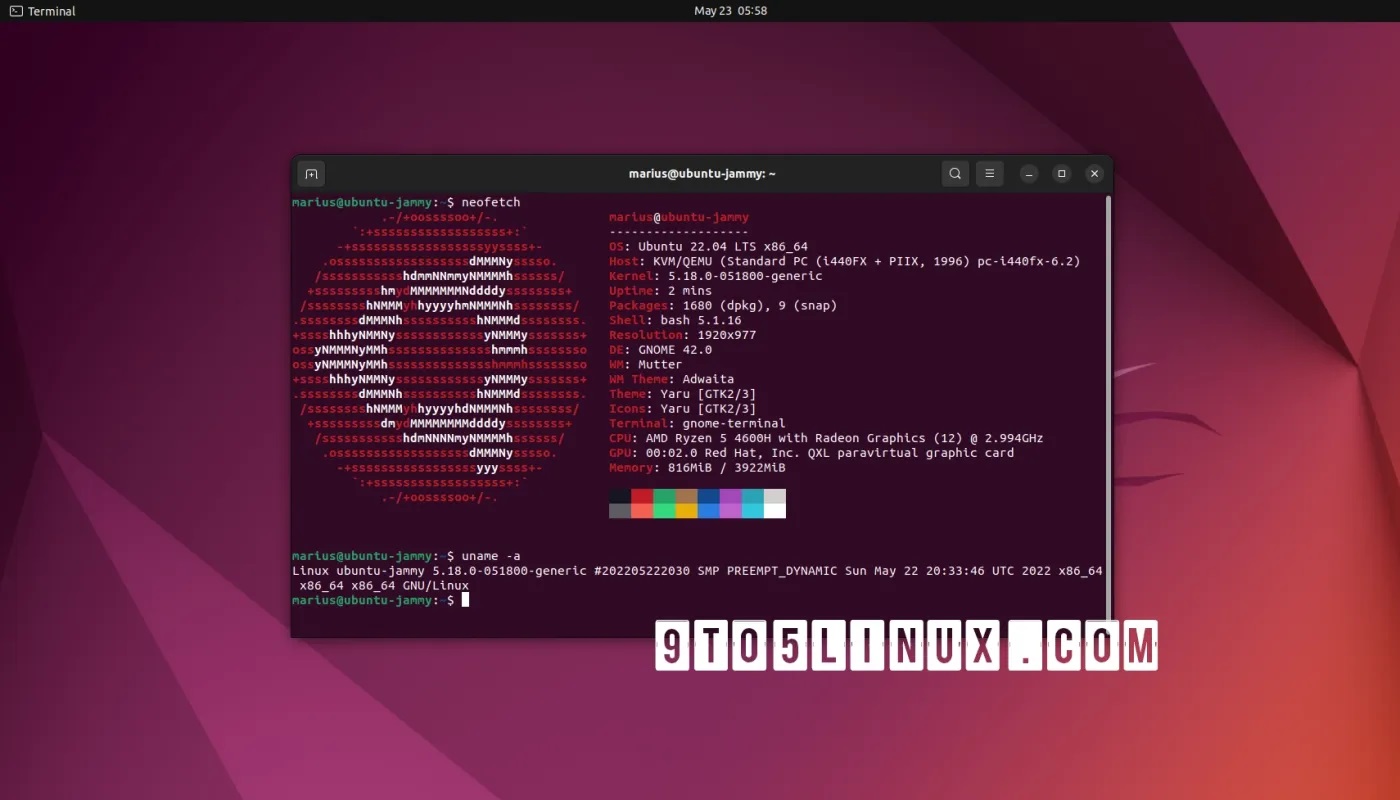Screen dimensions: 1400x800
Task: Click the title marius@ubuntu-jammy: ~
Action: pyautogui.click(x=702, y=174)
